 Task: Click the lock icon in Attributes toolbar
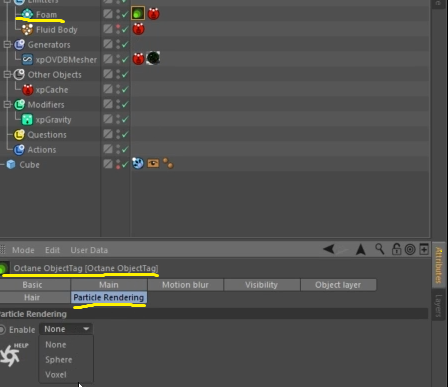[396, 249]
